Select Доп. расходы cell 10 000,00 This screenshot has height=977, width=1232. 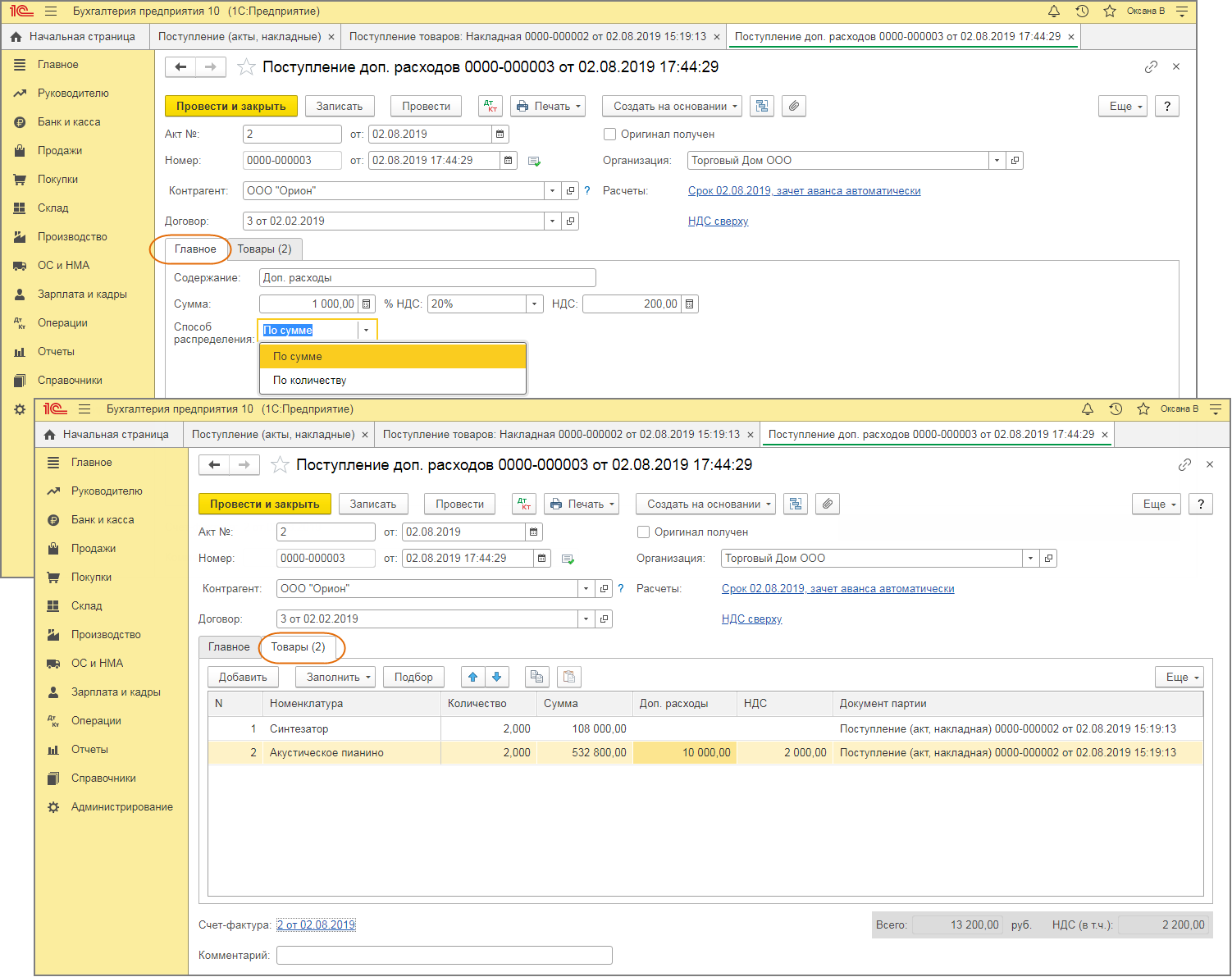684,753
